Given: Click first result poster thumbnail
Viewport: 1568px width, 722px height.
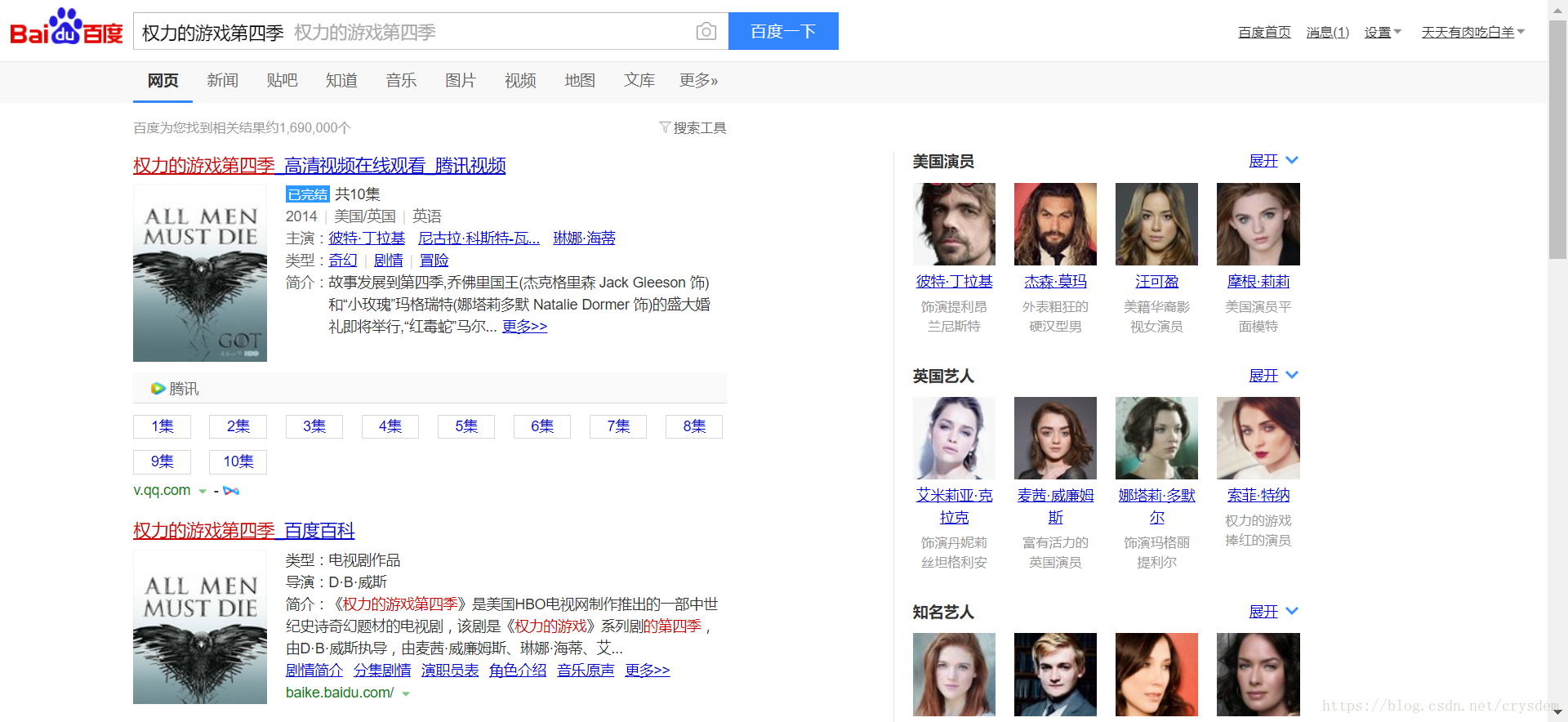Looking at the screenshot, I should [x=200, y=273].
